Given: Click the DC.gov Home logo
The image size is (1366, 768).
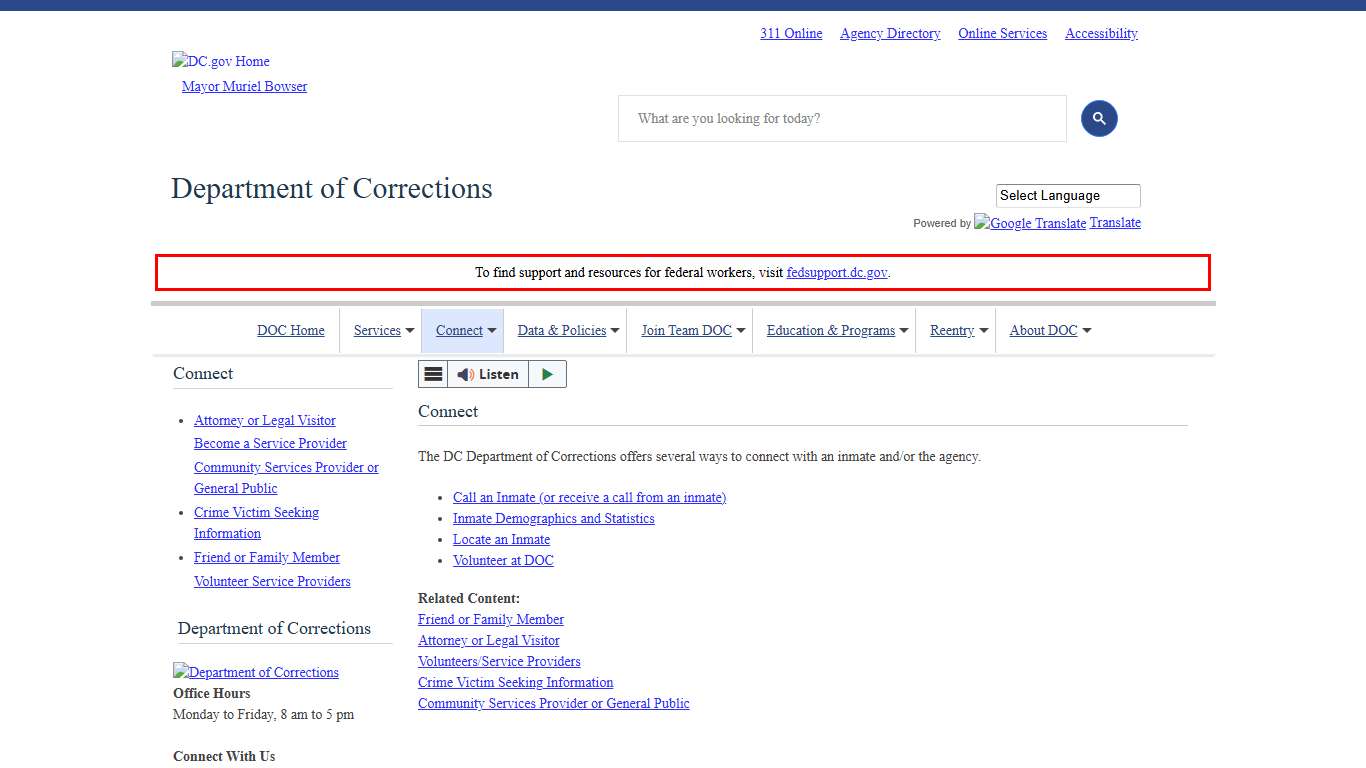Looking at the screenshot, I should point(221,61).
